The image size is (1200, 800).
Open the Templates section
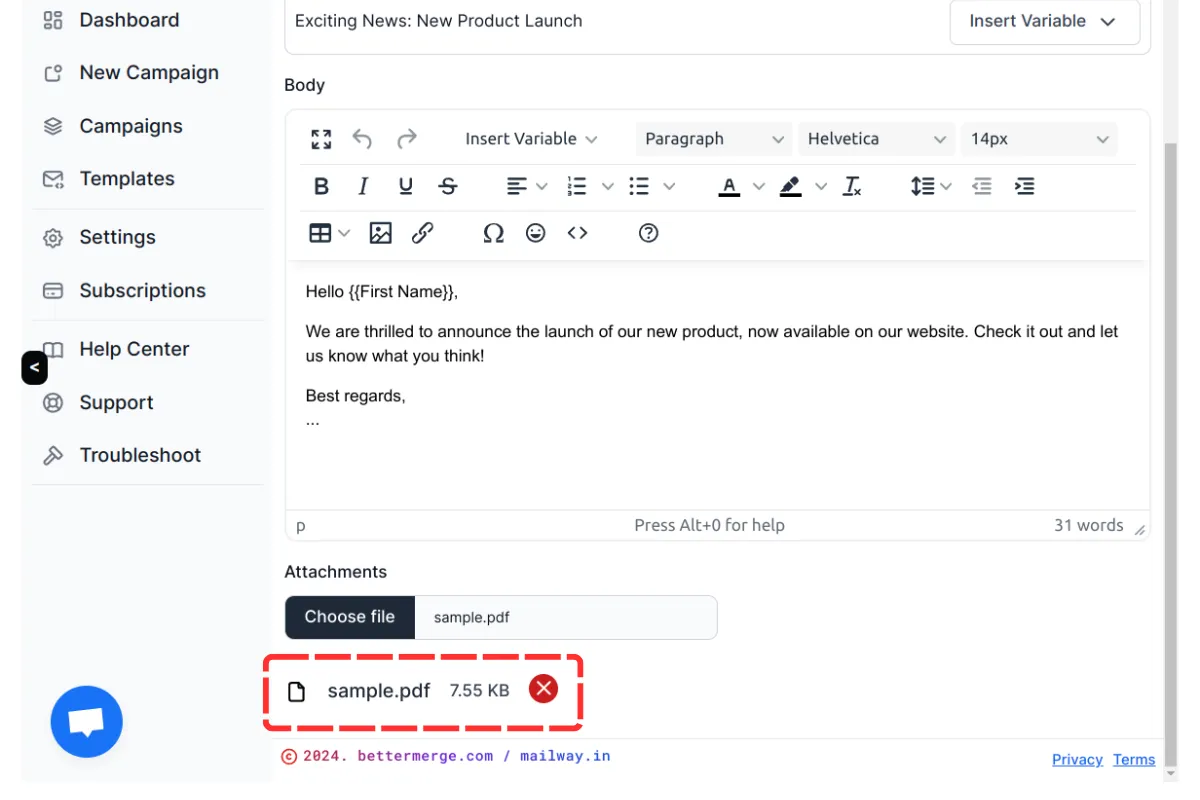tap(127, 178)
